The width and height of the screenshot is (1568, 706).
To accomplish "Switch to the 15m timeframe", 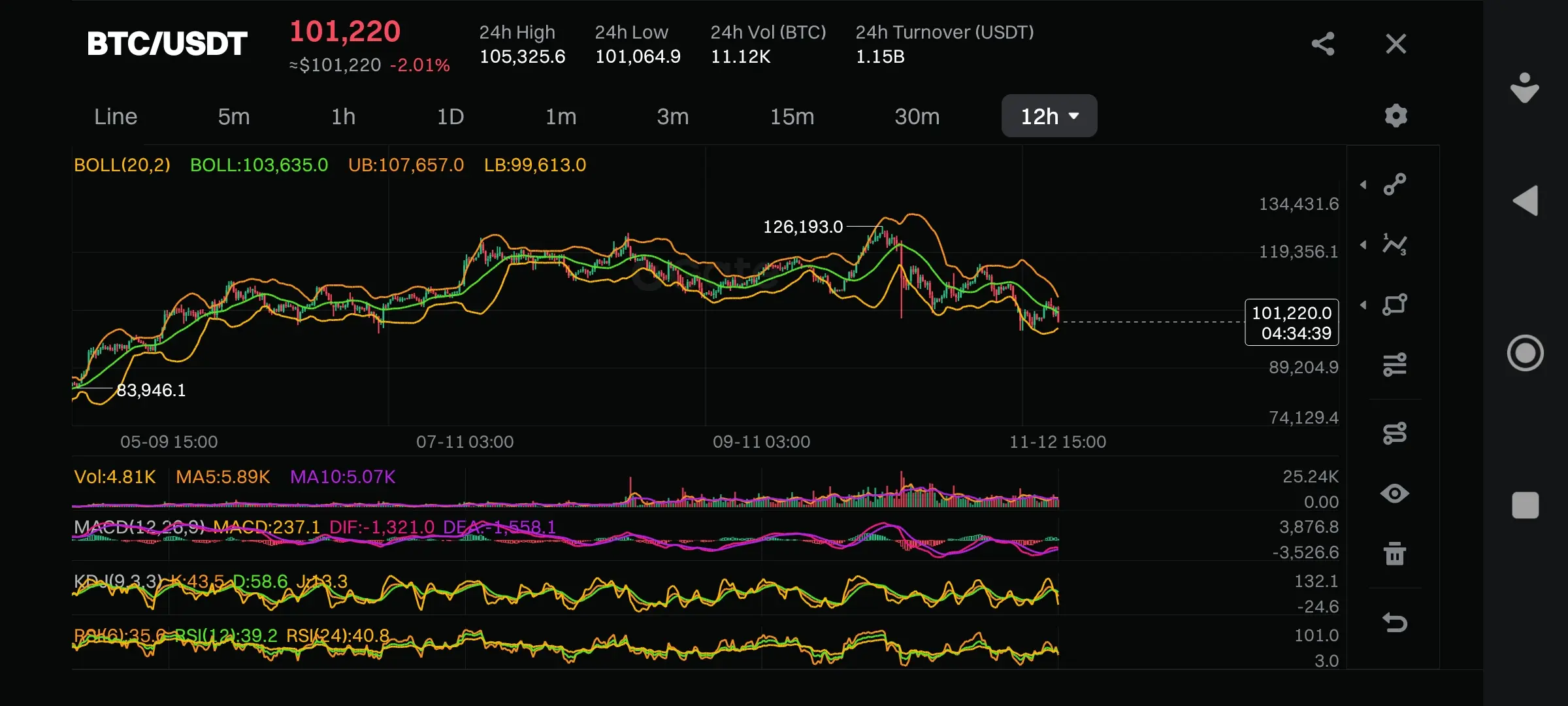I will [792, 116].
